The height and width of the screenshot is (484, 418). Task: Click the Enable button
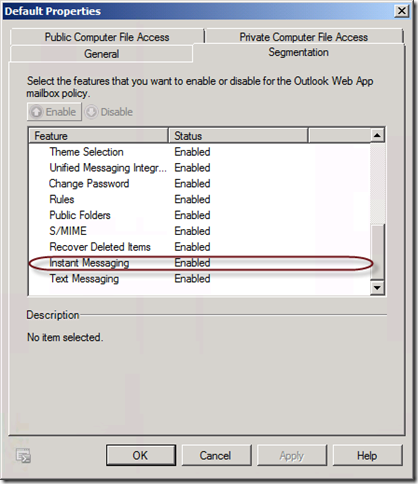pos(54,112)
